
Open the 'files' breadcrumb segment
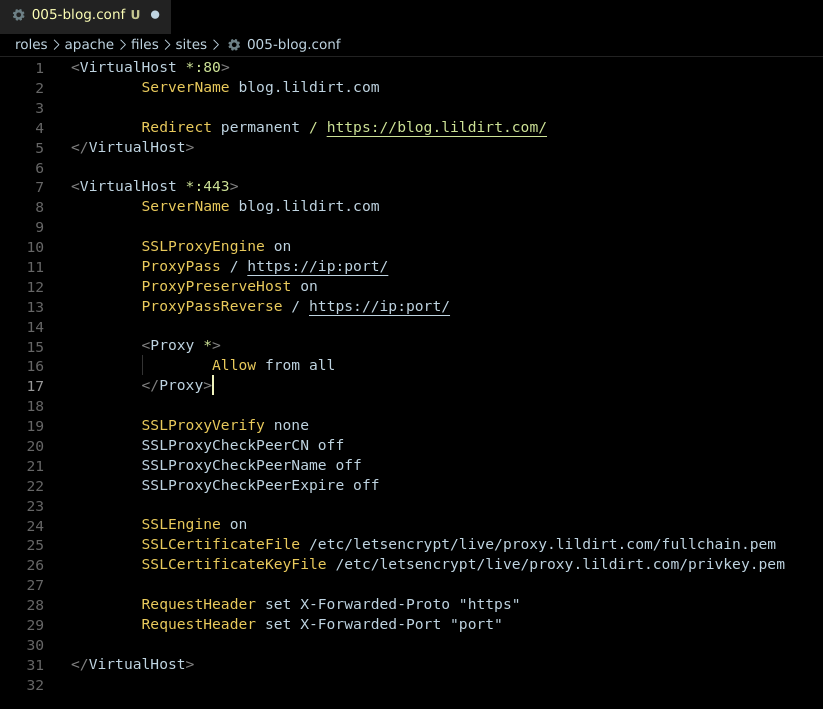pos(144,44)
